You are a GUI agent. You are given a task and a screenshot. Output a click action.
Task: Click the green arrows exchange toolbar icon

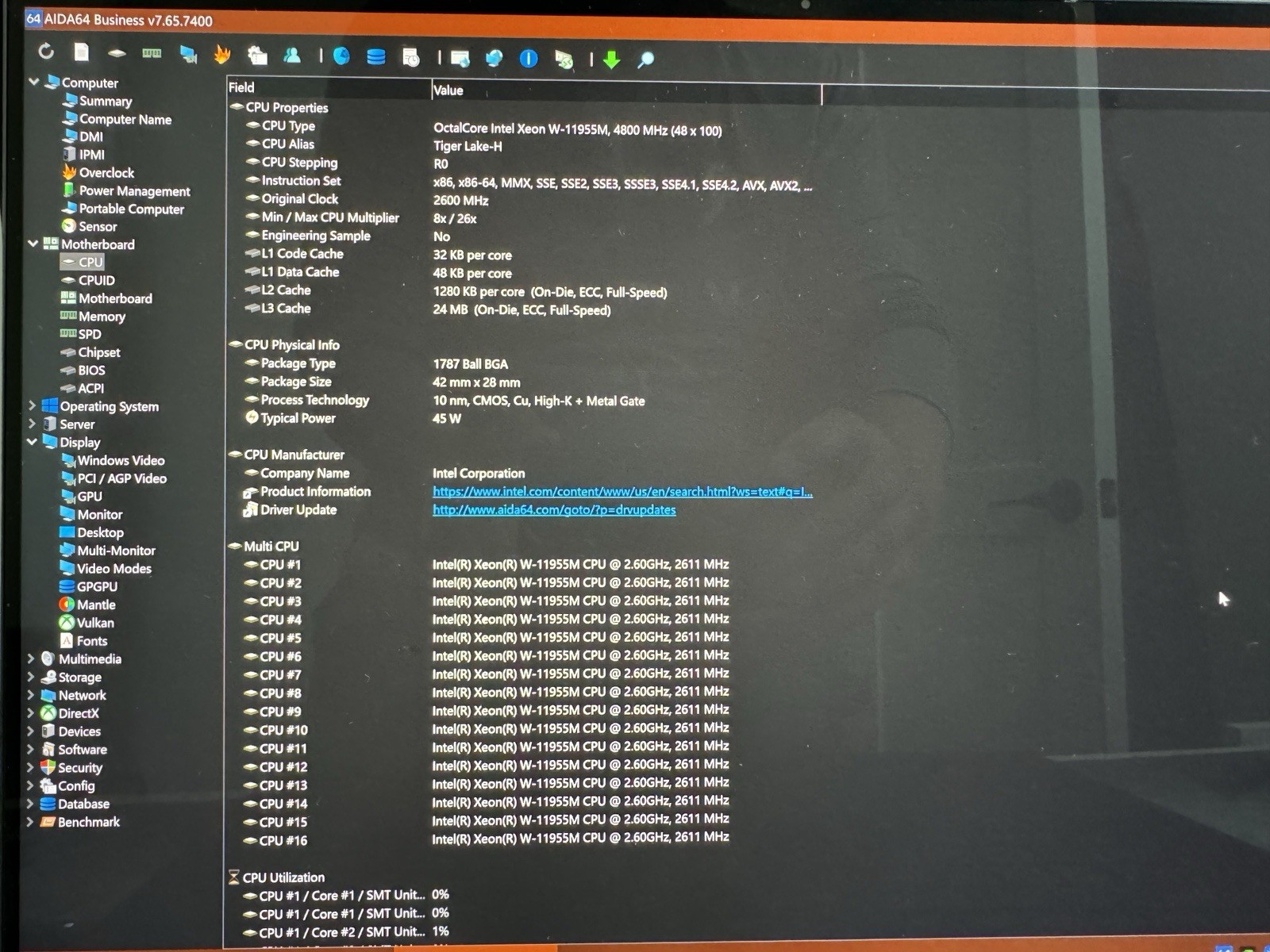pyautogui.click(x=564, y=59)
